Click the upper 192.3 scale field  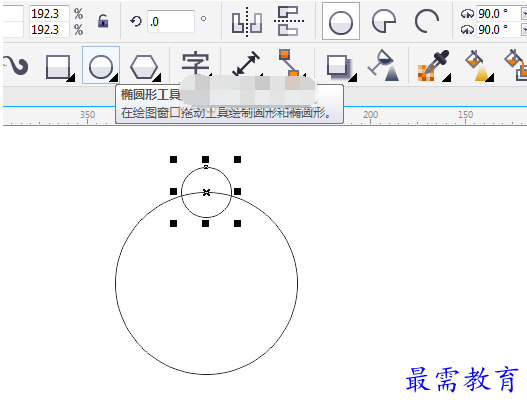pyautogui.click(x=49, y=13)
